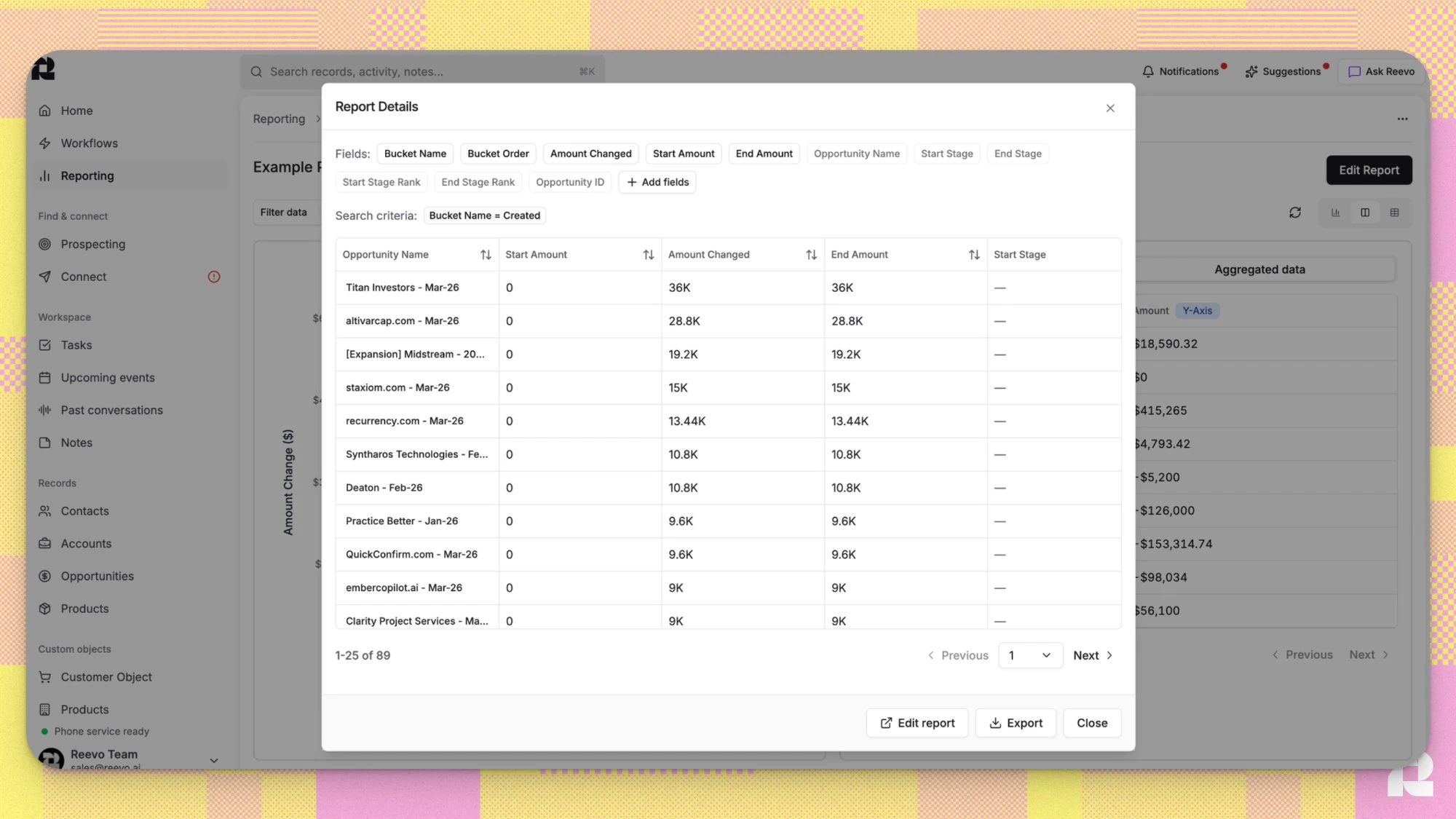Sort the End Amount column
The height and width of the screenshot is (819, 1456).
click(974, 255)
